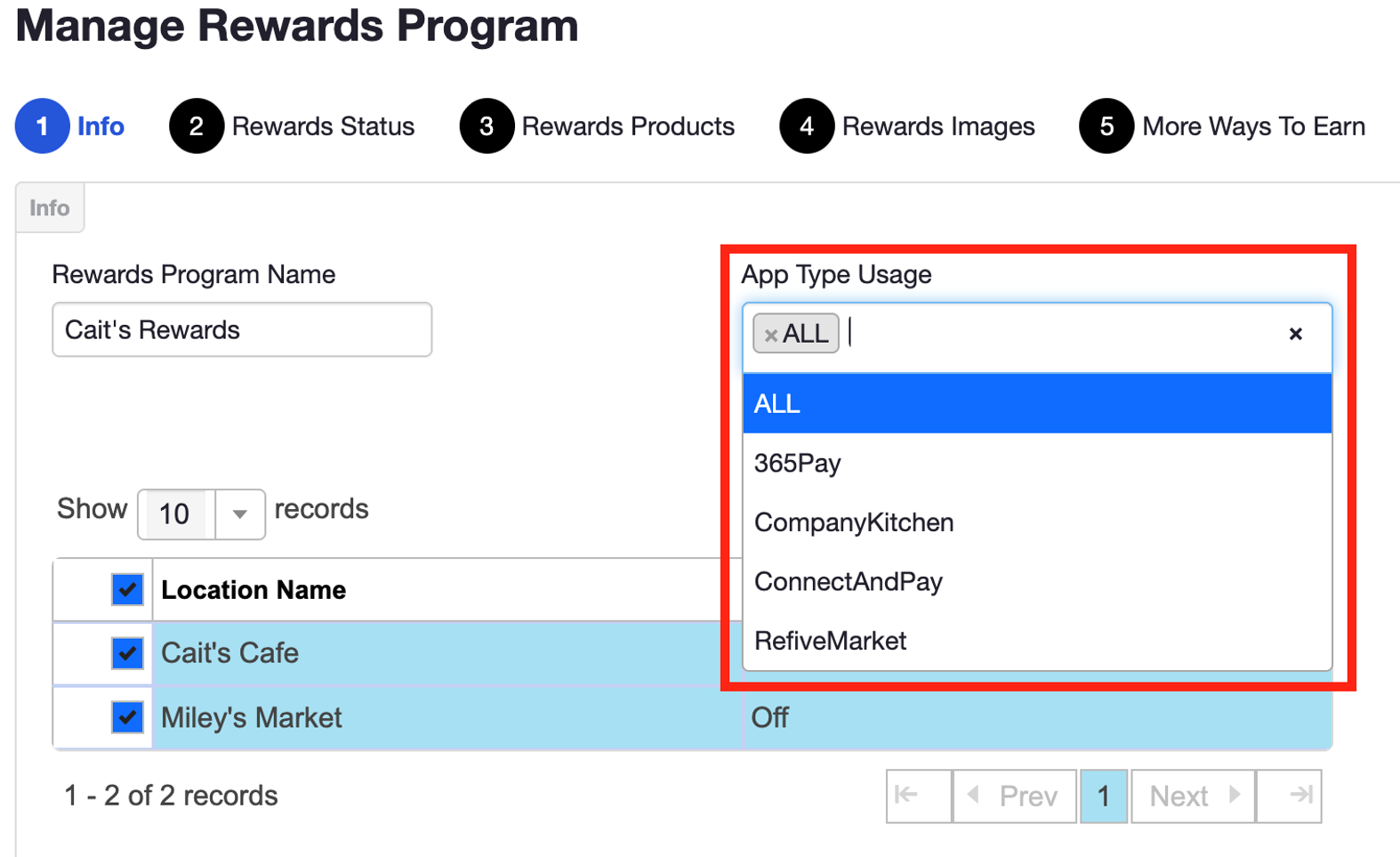Uncheck the select-all checkbox in table header
This screenshot has width=1400, height=857.
tap(127, 589)
